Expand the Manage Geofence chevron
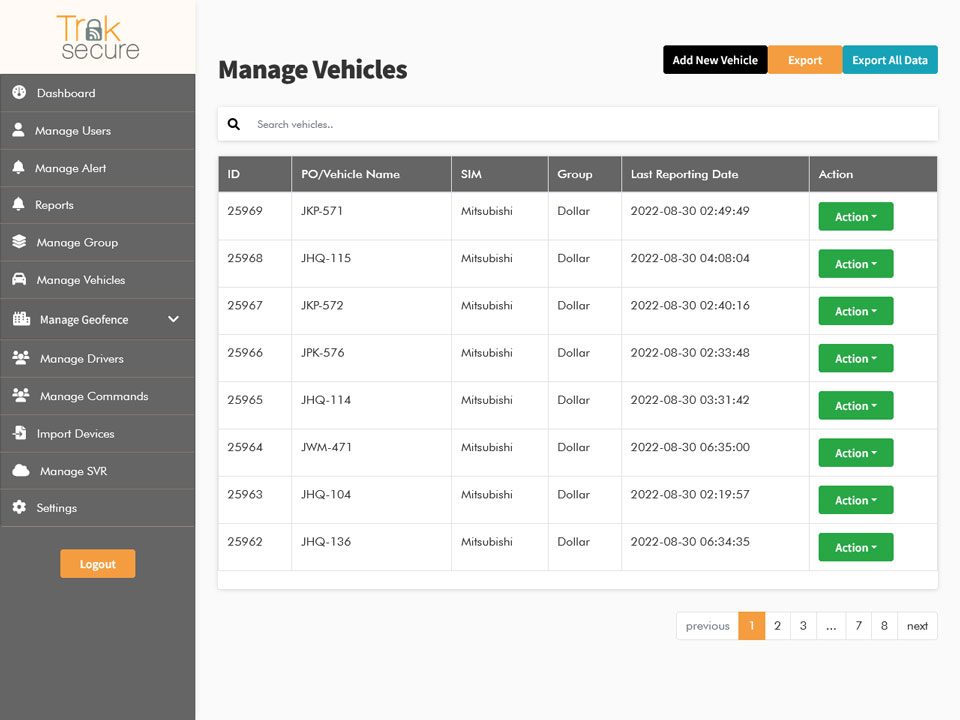Screen dimensions: 960x720 [x=173, y=319]
